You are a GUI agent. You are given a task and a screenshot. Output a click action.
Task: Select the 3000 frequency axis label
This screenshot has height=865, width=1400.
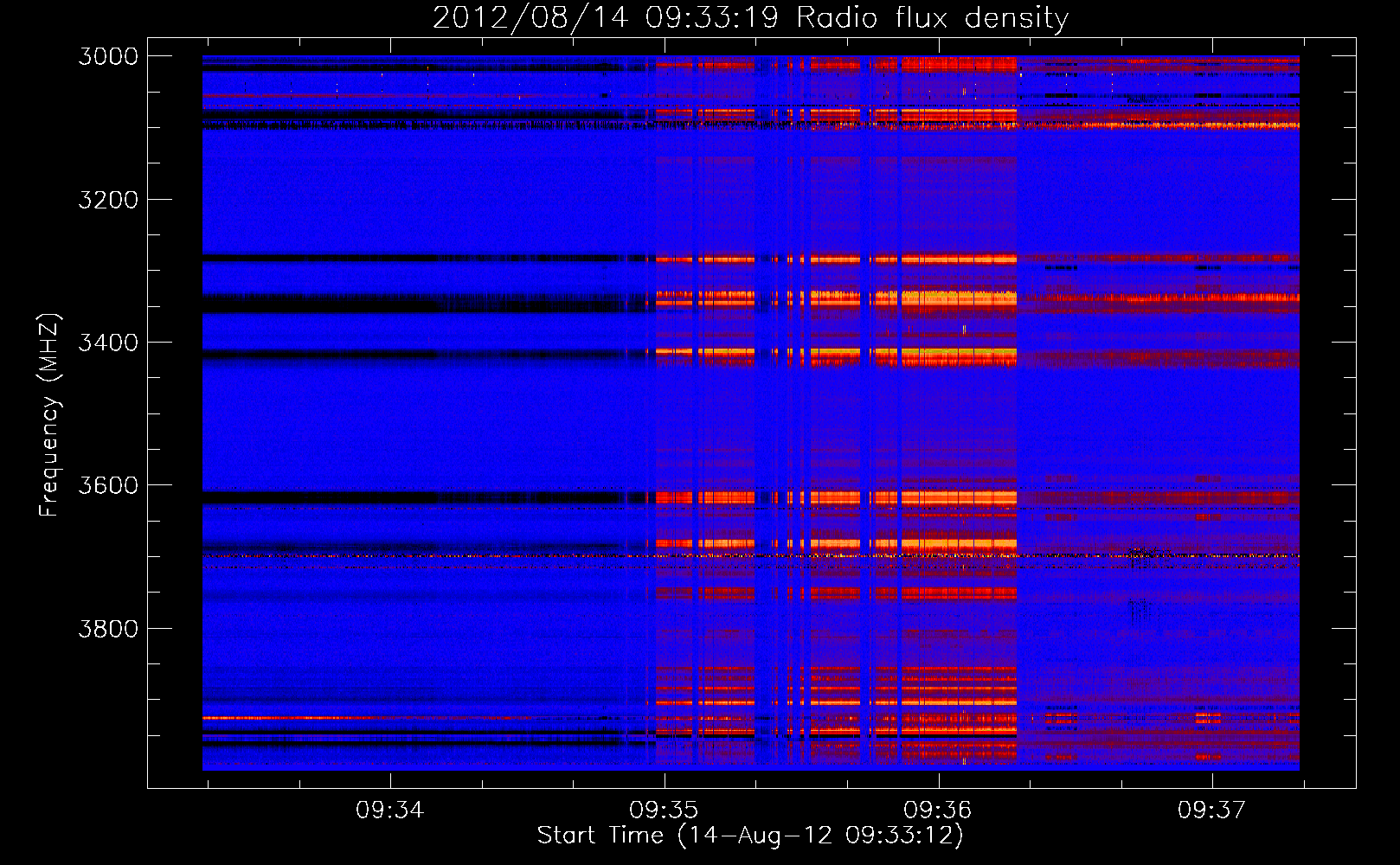(x=108, y=56)
